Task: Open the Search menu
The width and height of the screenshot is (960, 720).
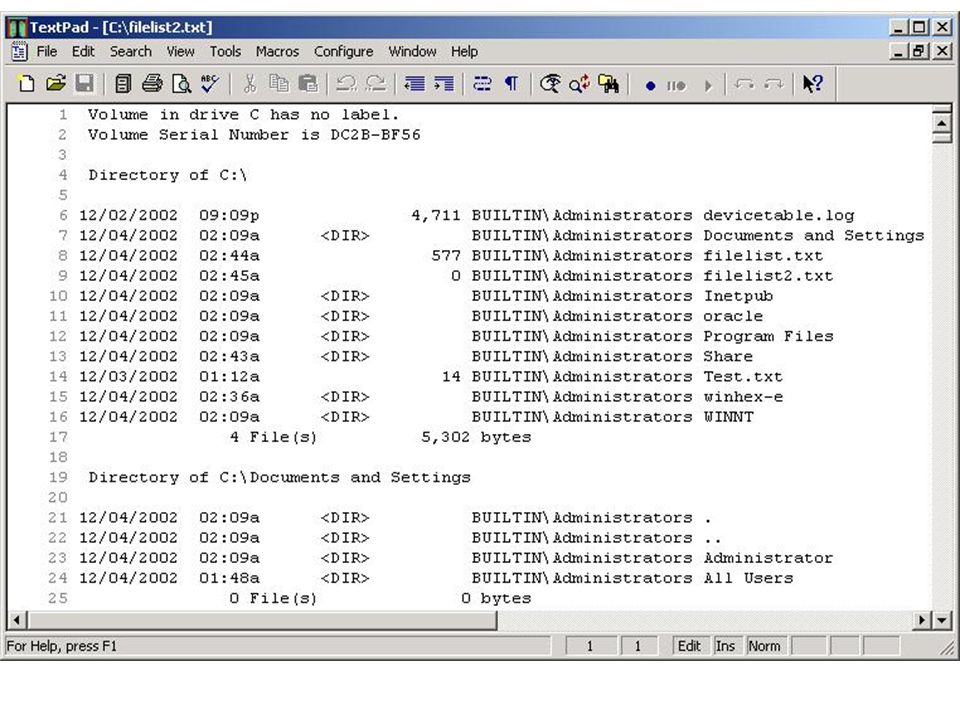Action: pos(130,51)
